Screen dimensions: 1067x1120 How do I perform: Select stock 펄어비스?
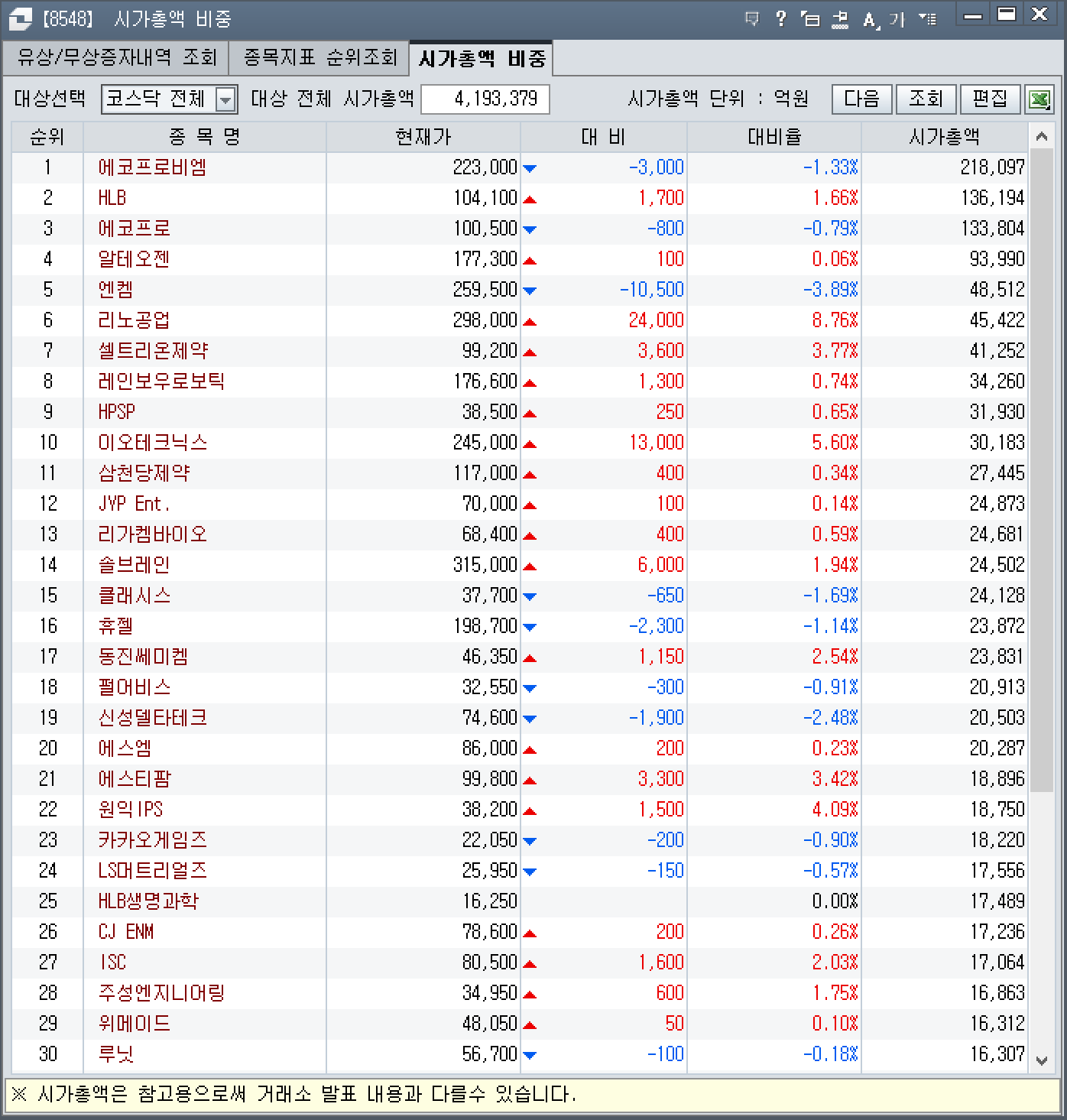tap(135, 687)
